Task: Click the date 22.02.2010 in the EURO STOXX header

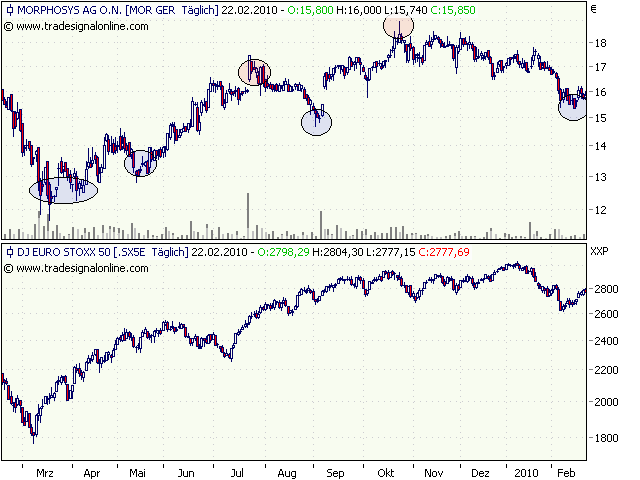Action: pyautogui.click(x=219, y=252)
